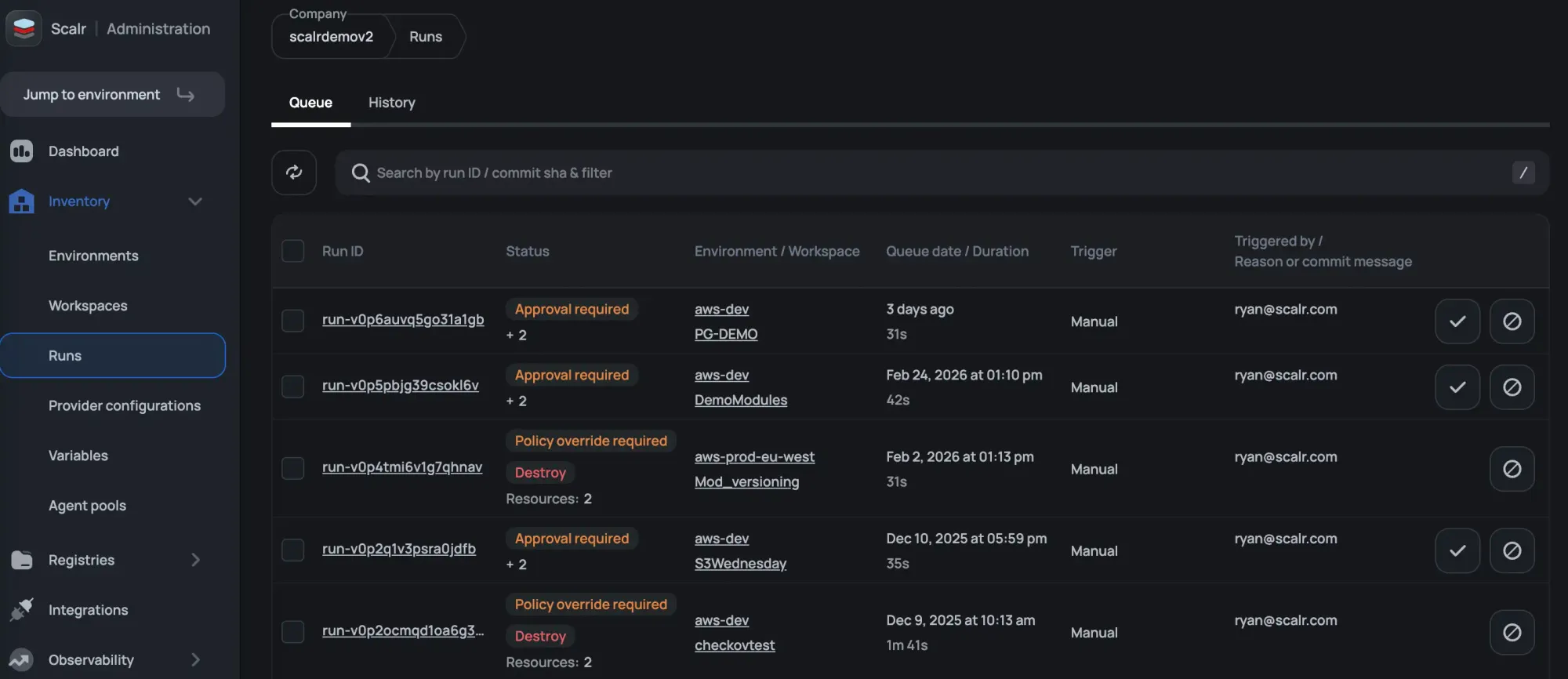Screen dimensions: 1568x679
Task: Discard the Mod_versioning run
Action: (x=1512, y=469)
